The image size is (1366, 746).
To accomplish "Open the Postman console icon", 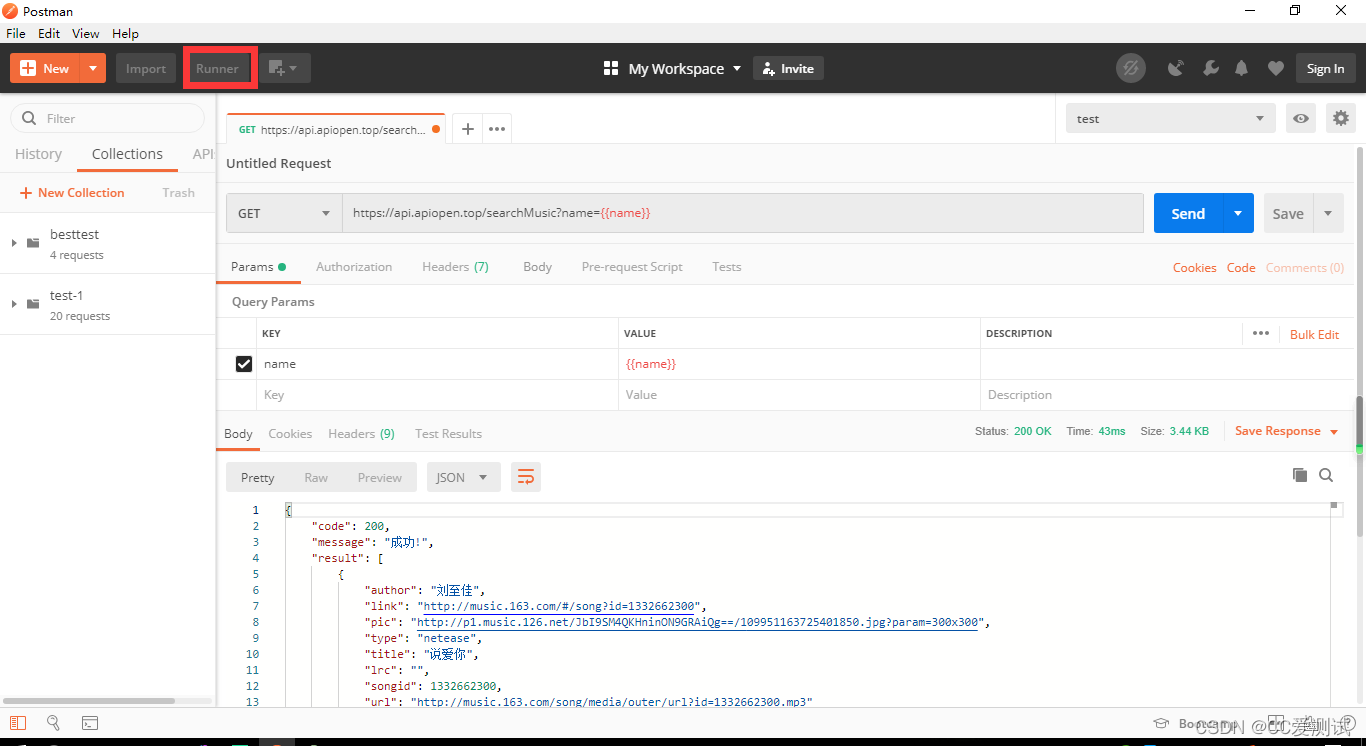I will (89, 723).
